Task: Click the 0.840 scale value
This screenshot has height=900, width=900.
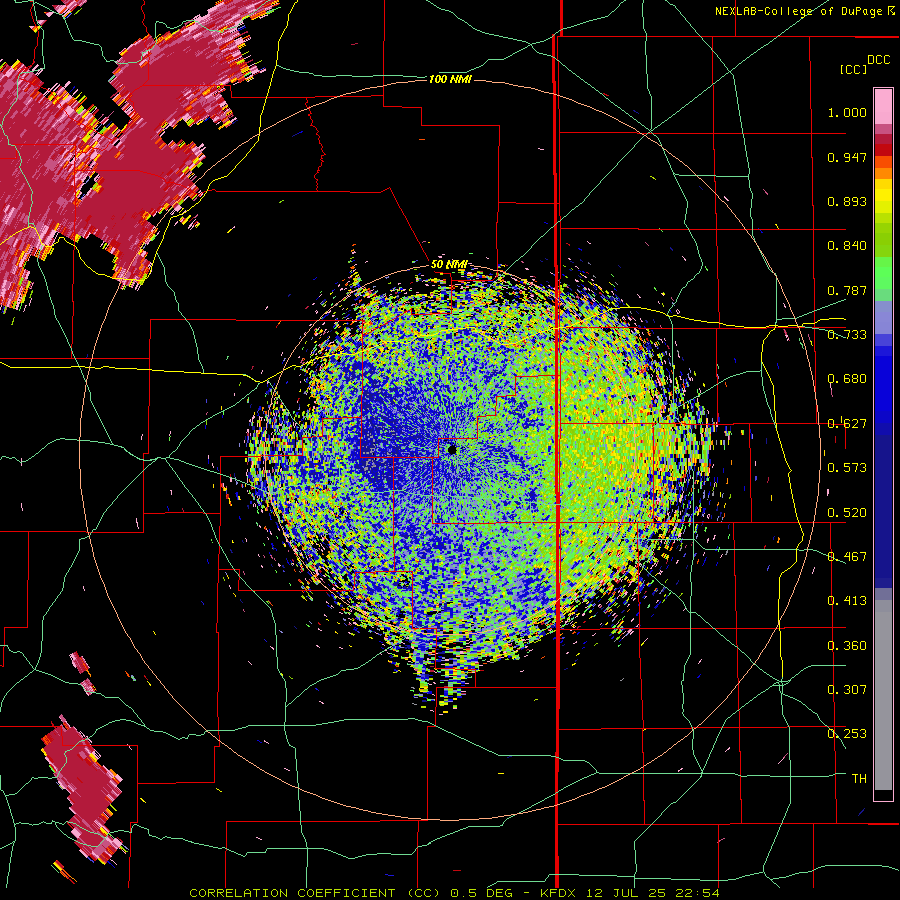Action: 847,246
